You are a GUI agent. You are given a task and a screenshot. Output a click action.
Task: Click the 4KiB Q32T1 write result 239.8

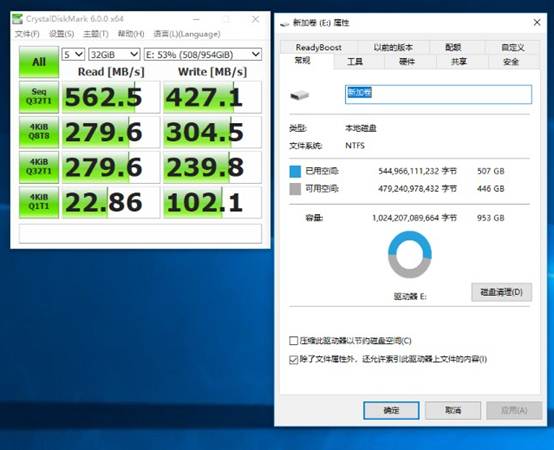[x=212, y=167]
